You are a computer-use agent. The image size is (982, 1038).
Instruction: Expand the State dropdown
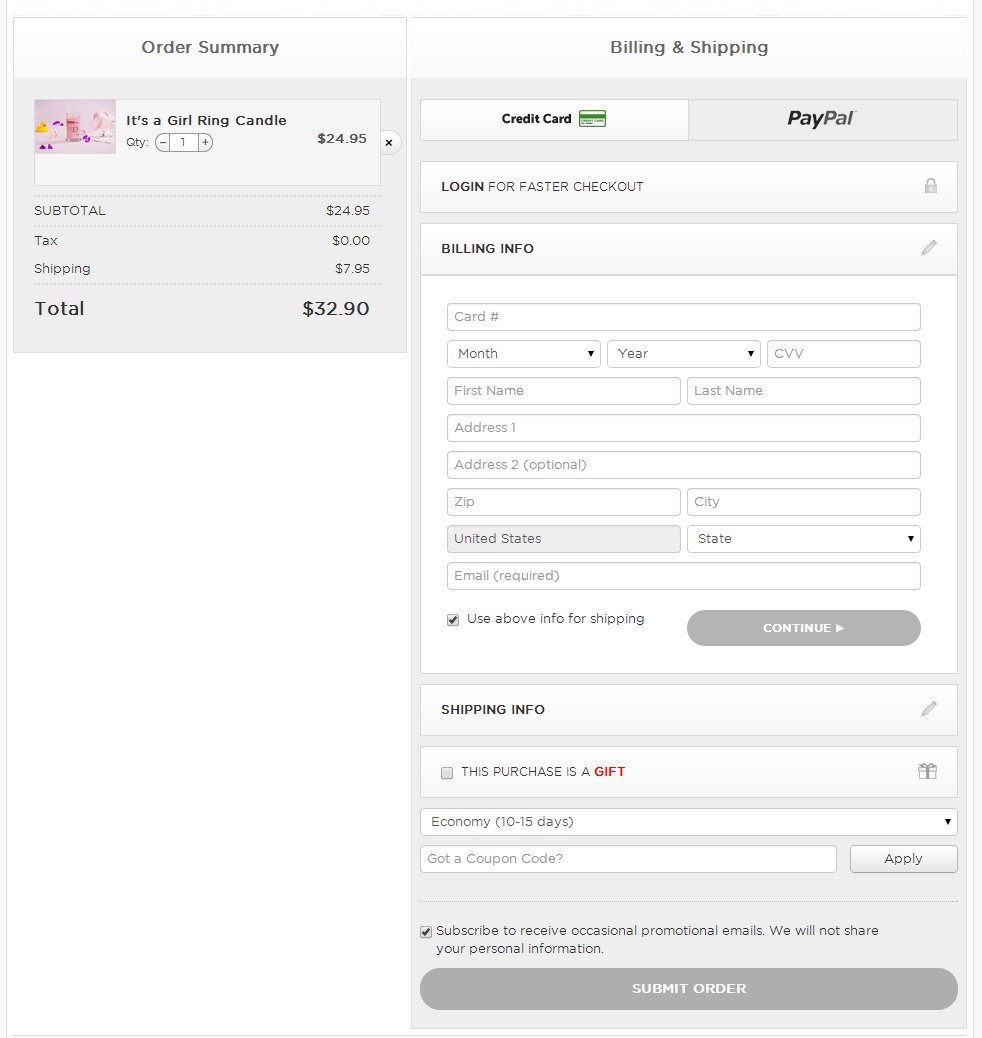pyautogui.click(x=803, y=539)
